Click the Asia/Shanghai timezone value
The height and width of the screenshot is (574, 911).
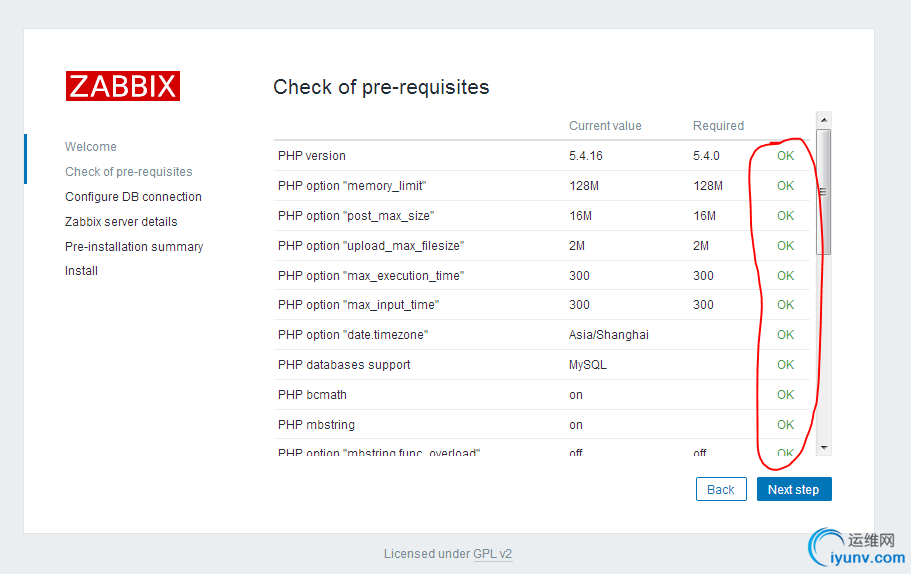609,335
